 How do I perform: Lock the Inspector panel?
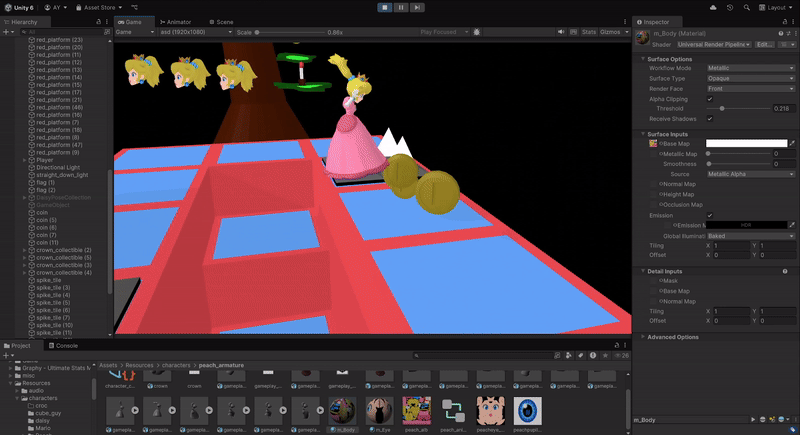785,22
